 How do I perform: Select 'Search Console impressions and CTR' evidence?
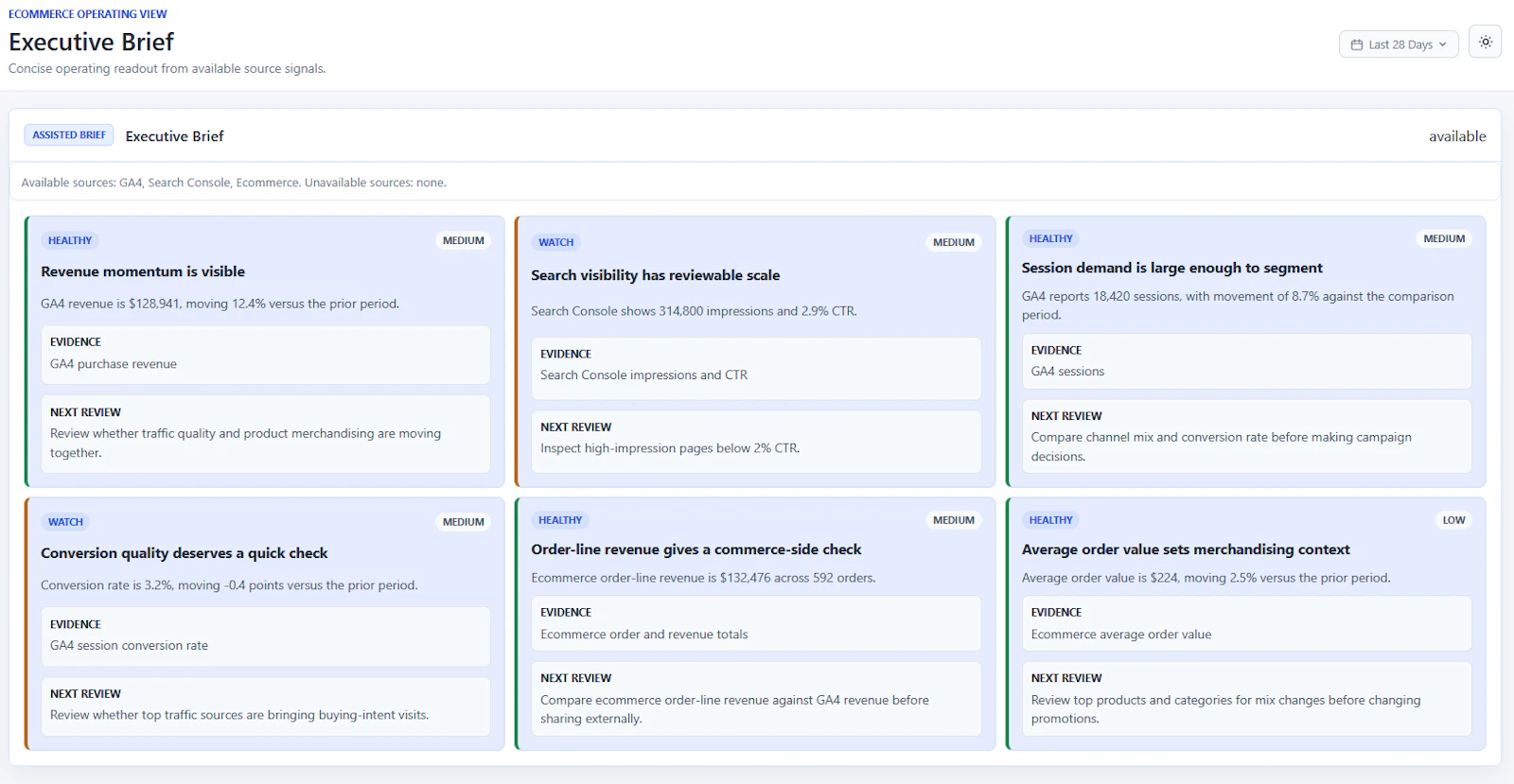[643, 375]
